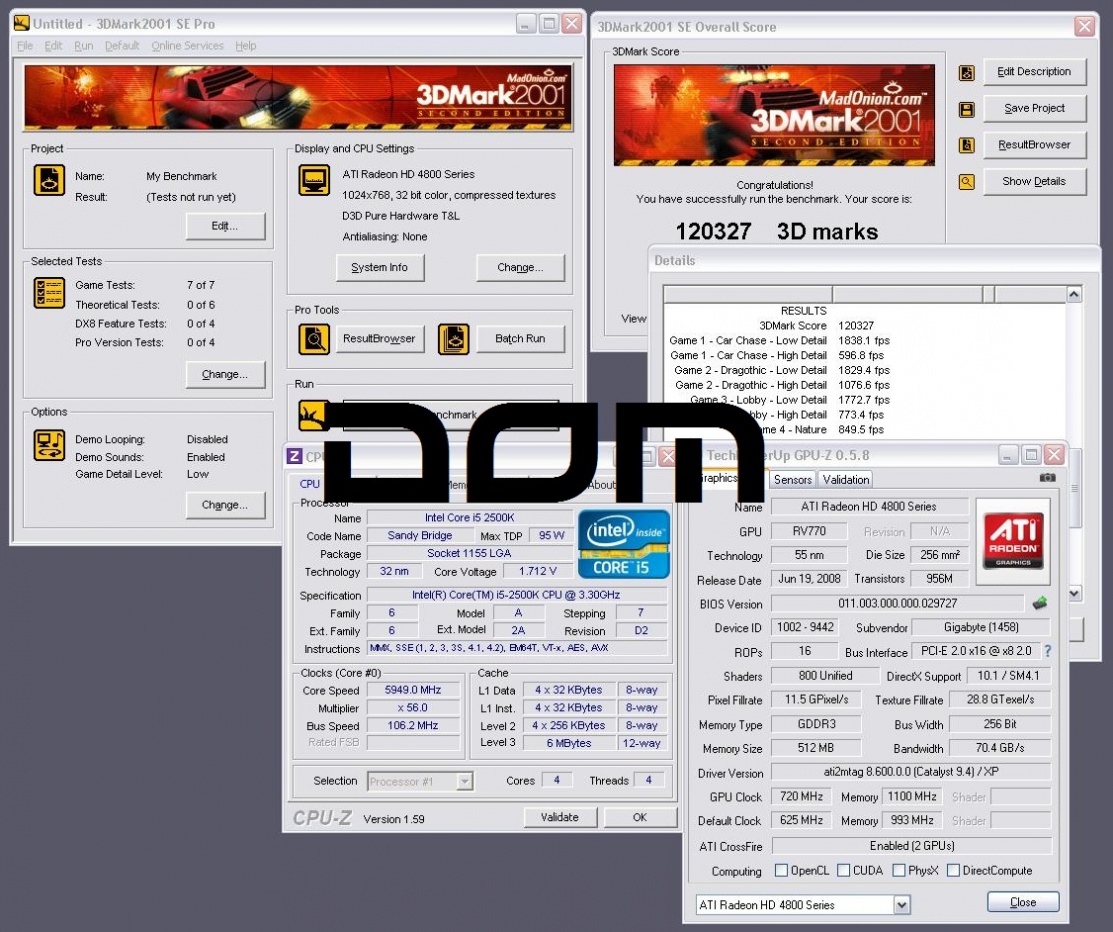The height and width of the screenshot is (932, 1113).
Task: Check the PhysX checkbox
Action: click(x=899, y=871)
